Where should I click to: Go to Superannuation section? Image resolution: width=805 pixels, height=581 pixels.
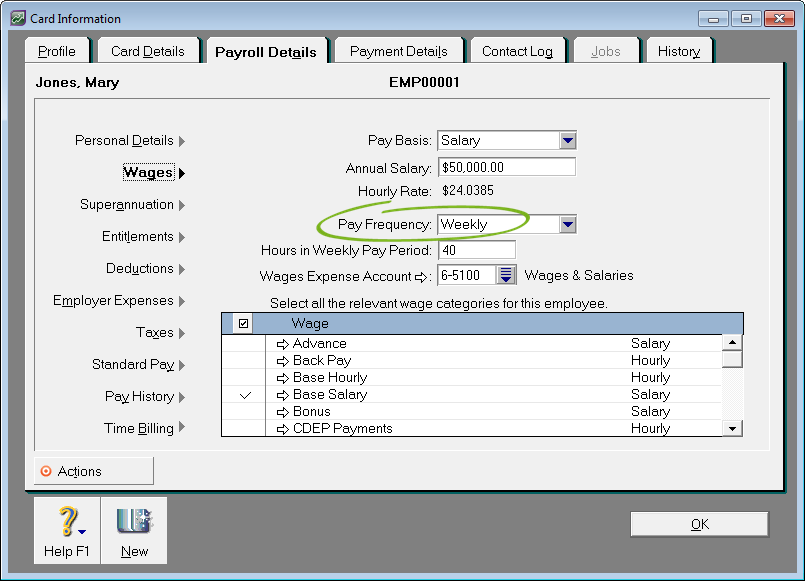(127, 205)
